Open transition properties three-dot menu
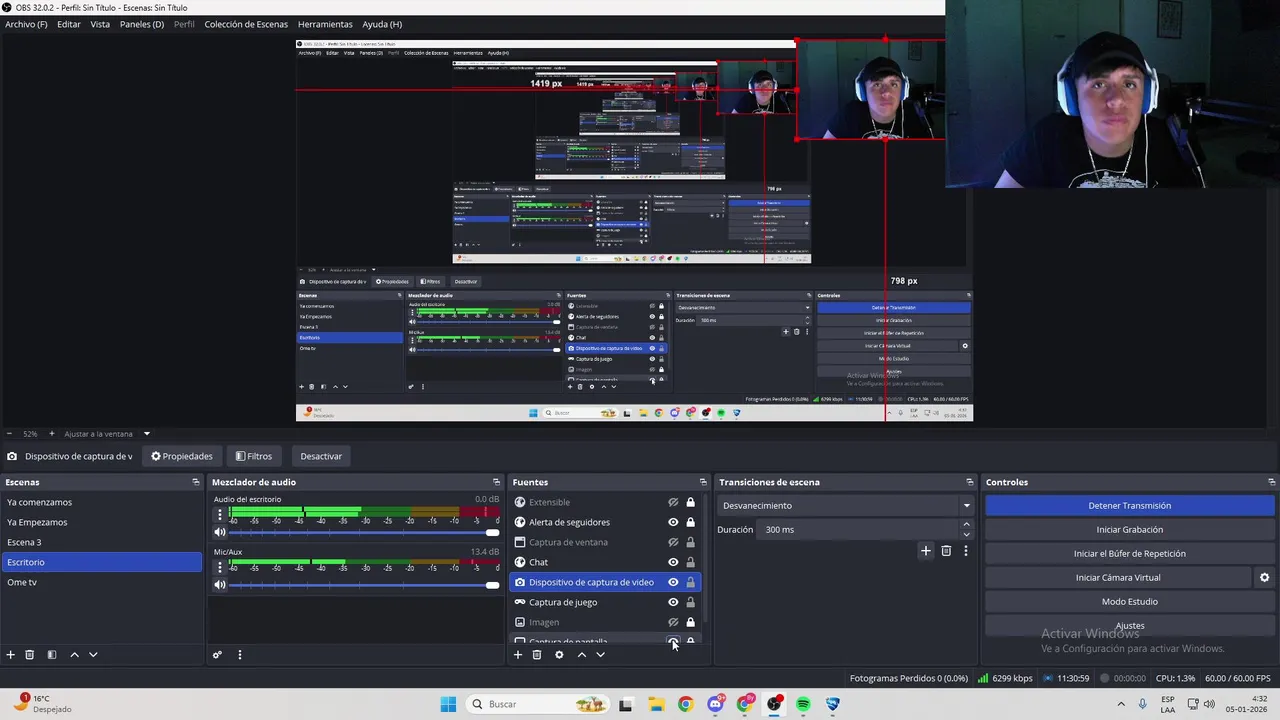The width and height of the screenshot is (1280, 720). 965,551
